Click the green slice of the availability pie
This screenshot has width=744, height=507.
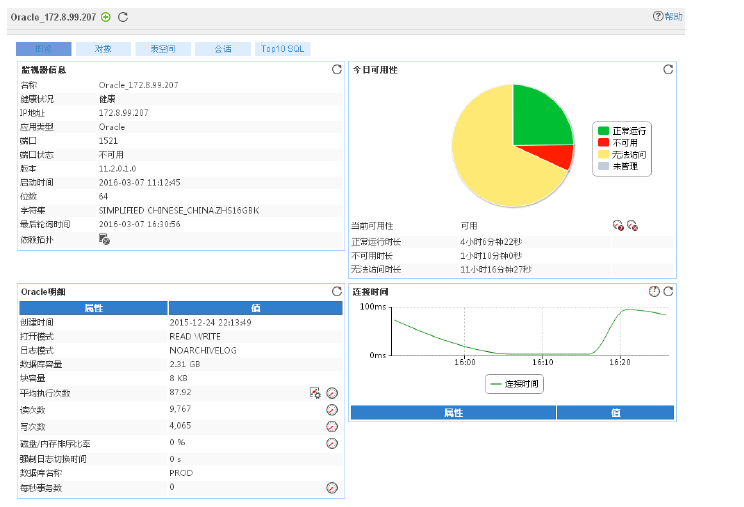tap(539, 119)
